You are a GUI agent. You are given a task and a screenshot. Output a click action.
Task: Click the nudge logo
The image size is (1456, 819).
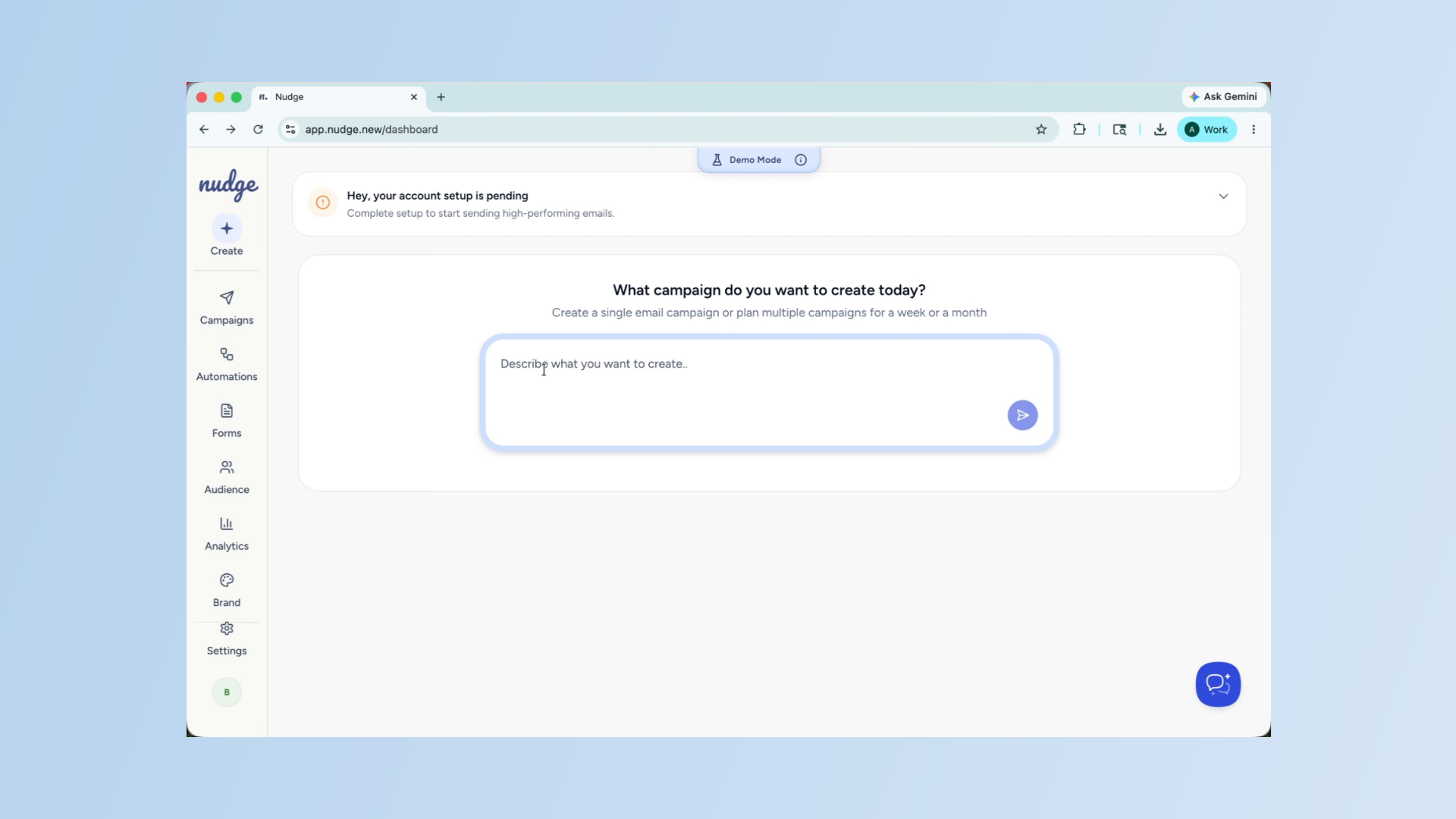[x=228, y=185]
